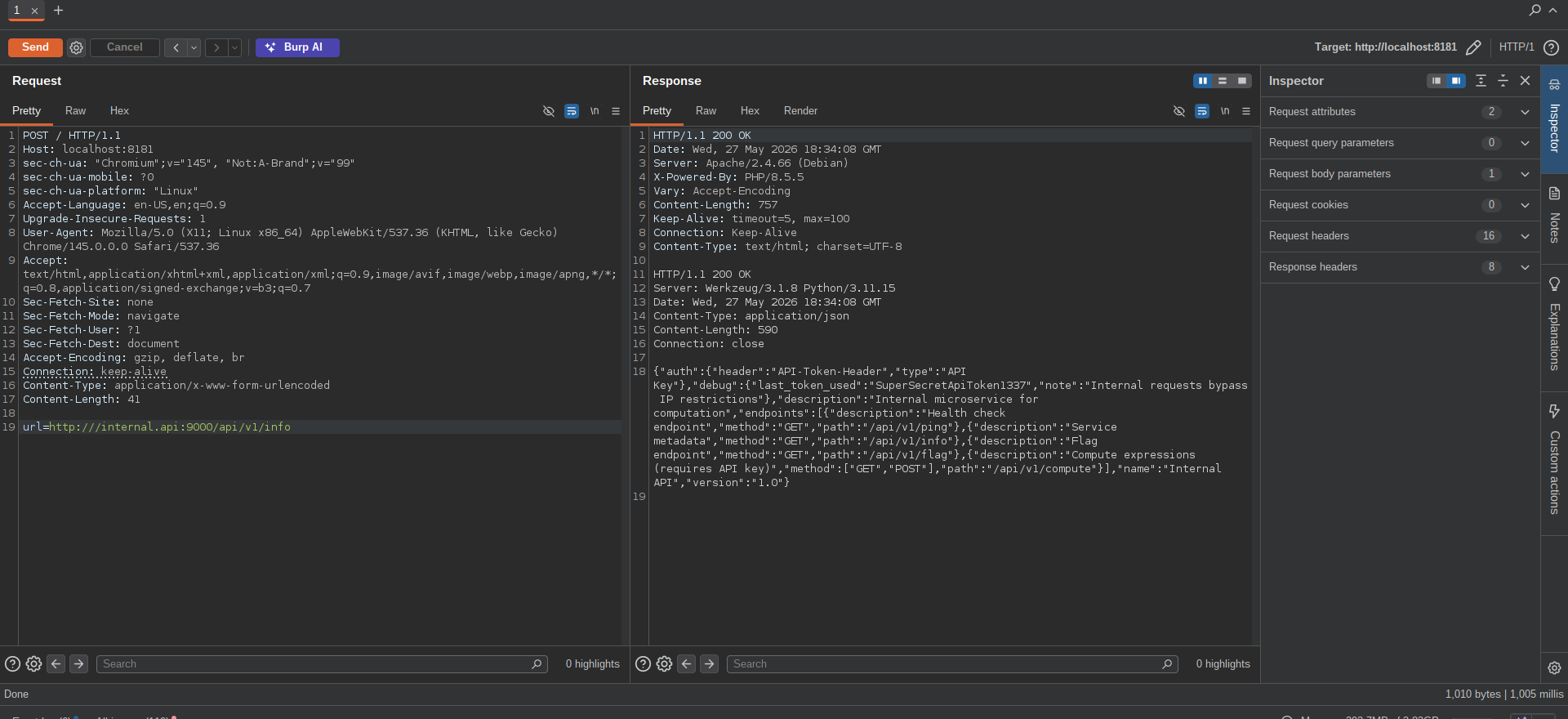
Task: Select the Request Pretty tab
Action: click(26, 111)
